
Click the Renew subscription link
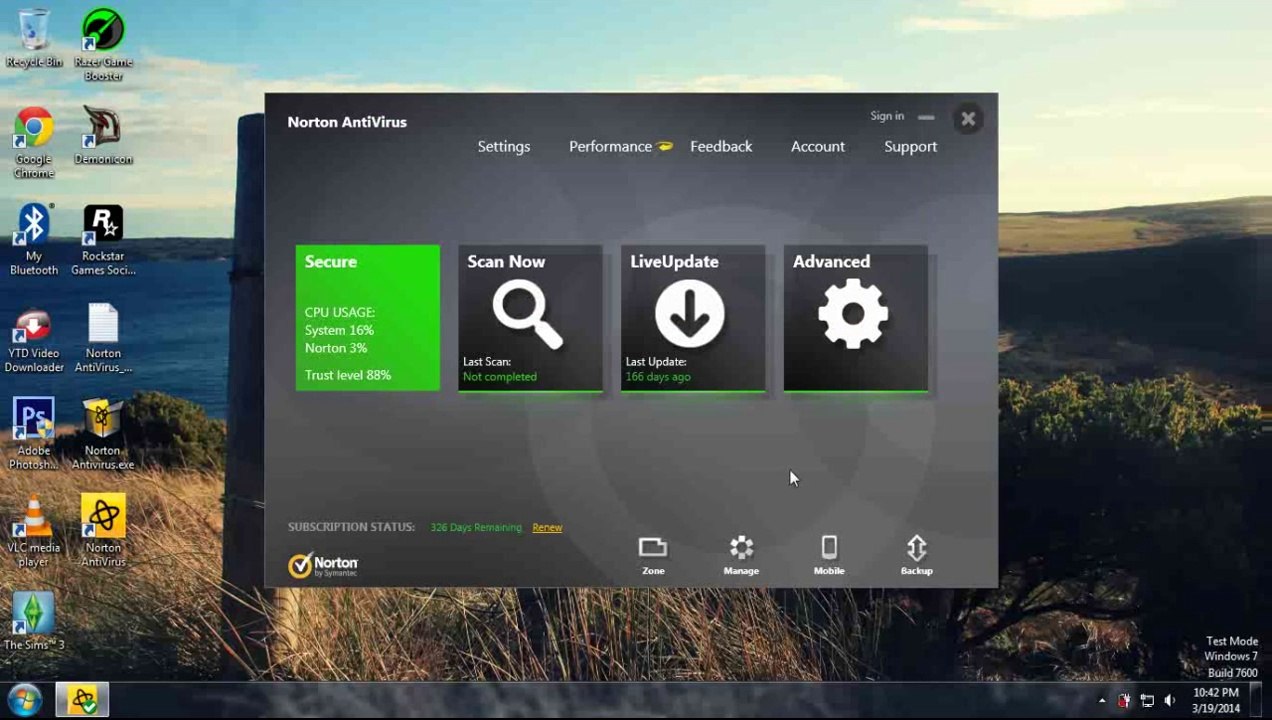[x=547, y=527]
